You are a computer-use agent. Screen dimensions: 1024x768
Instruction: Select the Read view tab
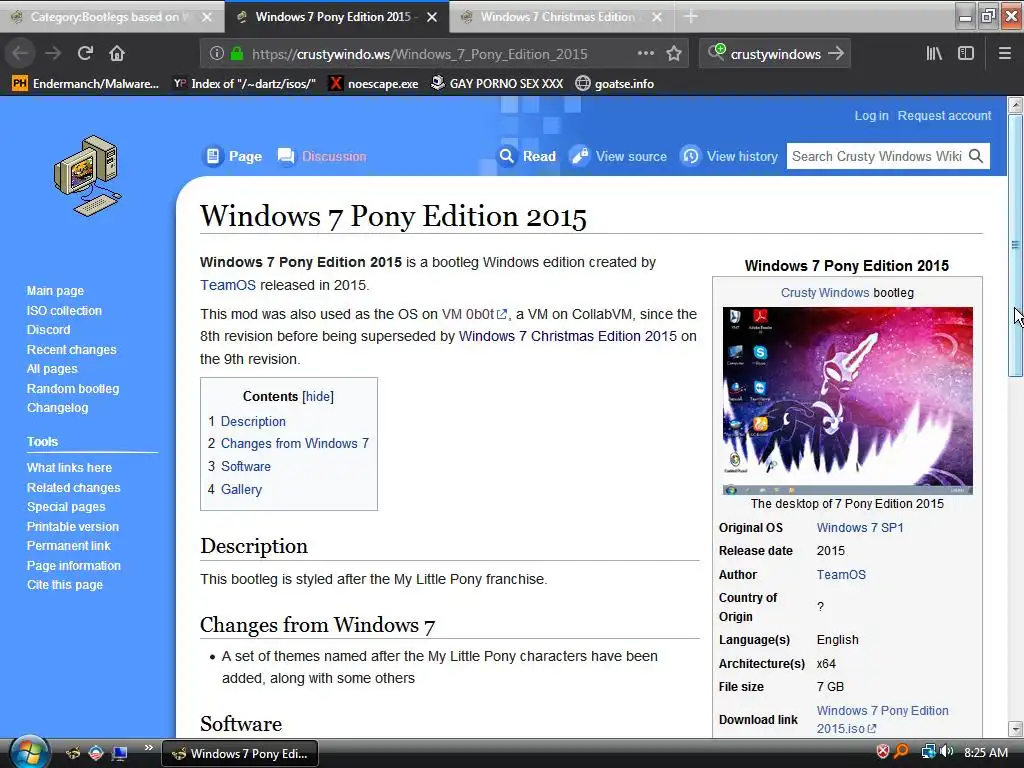(527, 156)
